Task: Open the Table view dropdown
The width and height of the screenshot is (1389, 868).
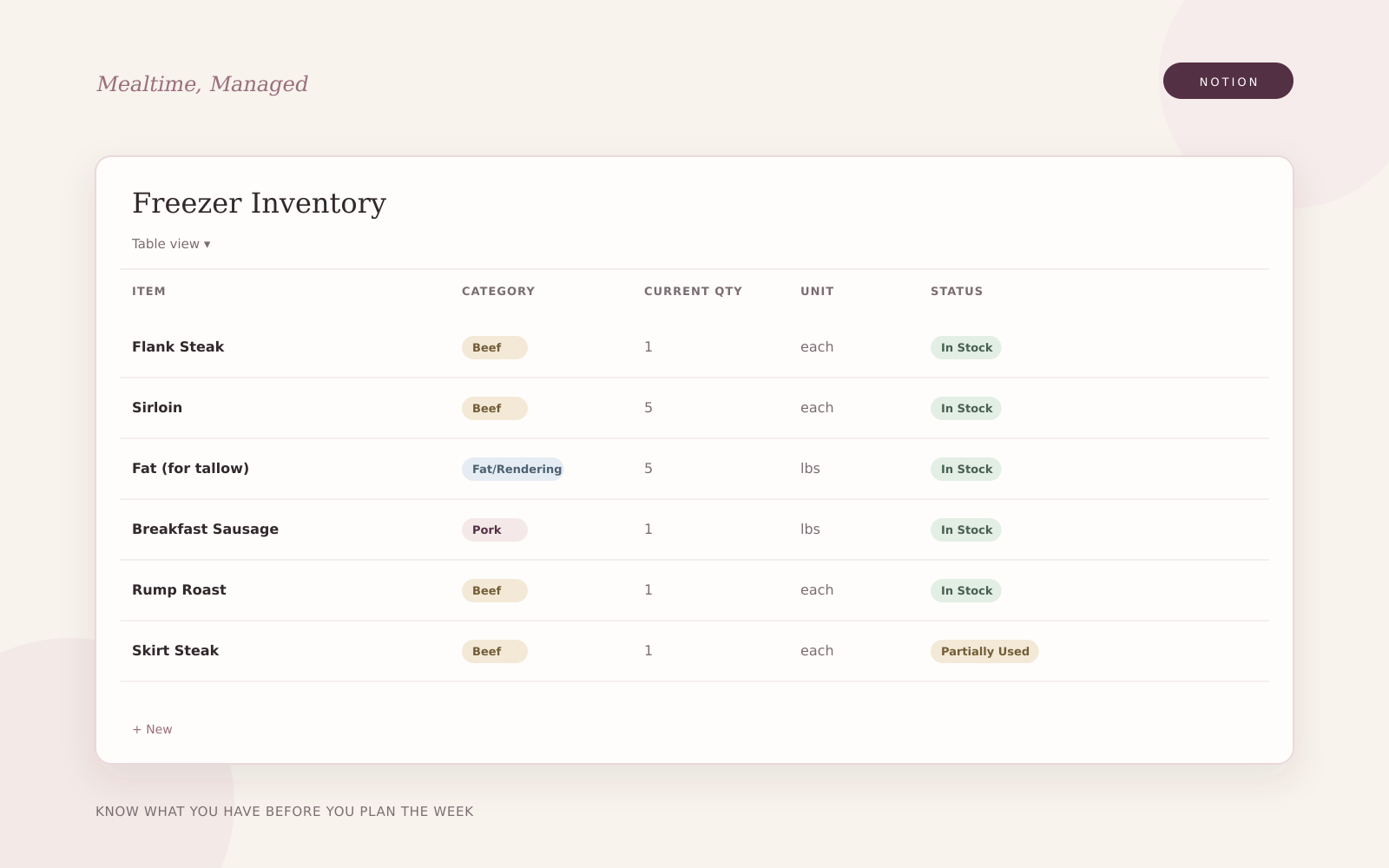Action: pos(171,244)
